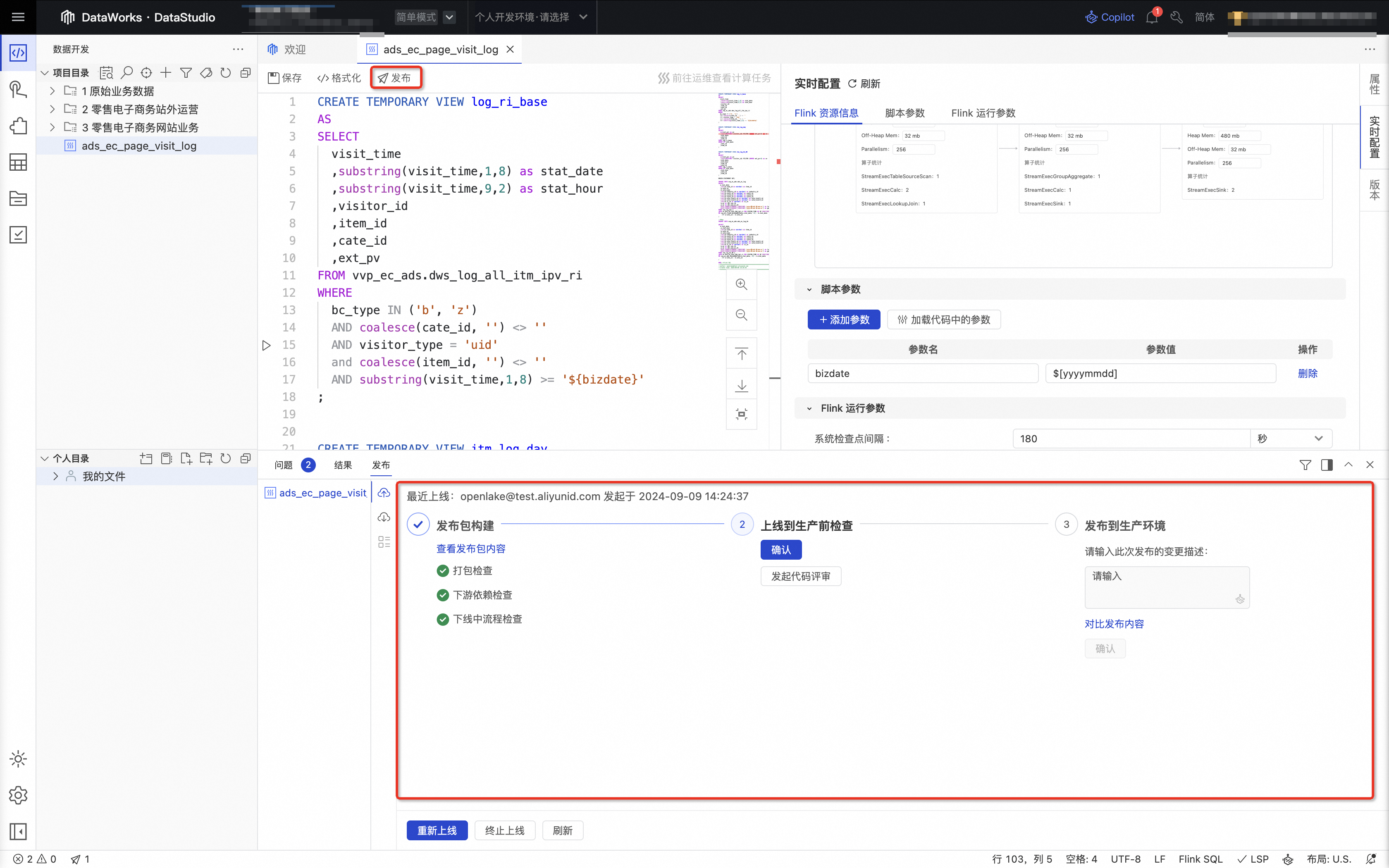The image size is (1389, 868).
Task: Open 查看发布包内容 link
Action: pos(471,549)
